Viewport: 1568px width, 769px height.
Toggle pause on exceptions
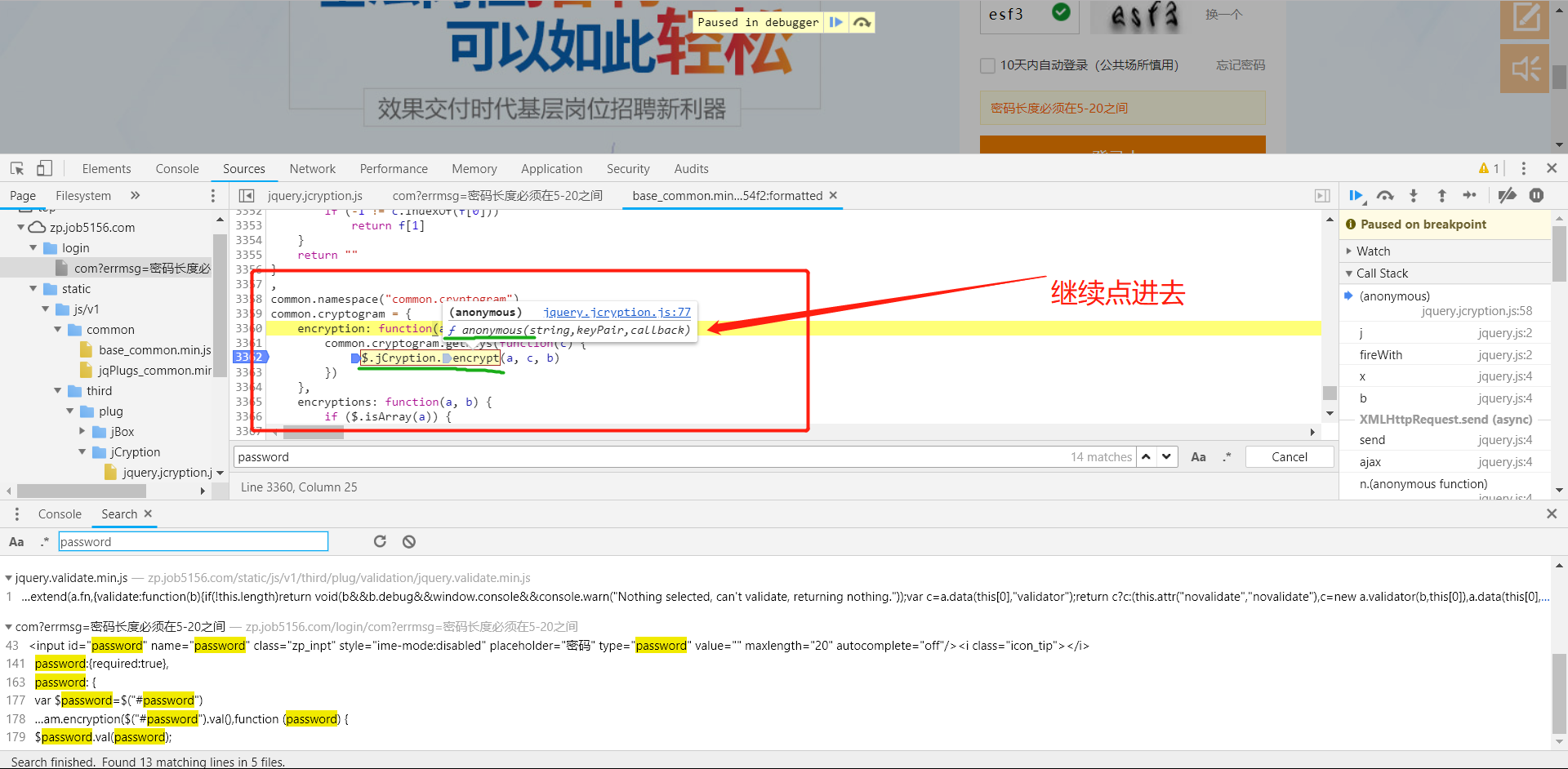[1536, 196]
